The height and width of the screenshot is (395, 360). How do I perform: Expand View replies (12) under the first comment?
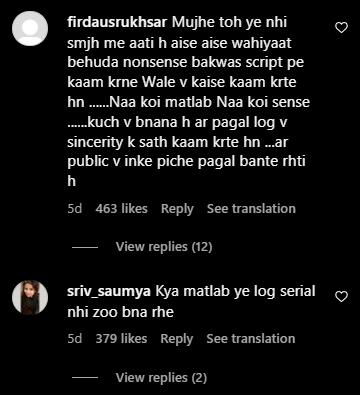[x=164, y=247]
